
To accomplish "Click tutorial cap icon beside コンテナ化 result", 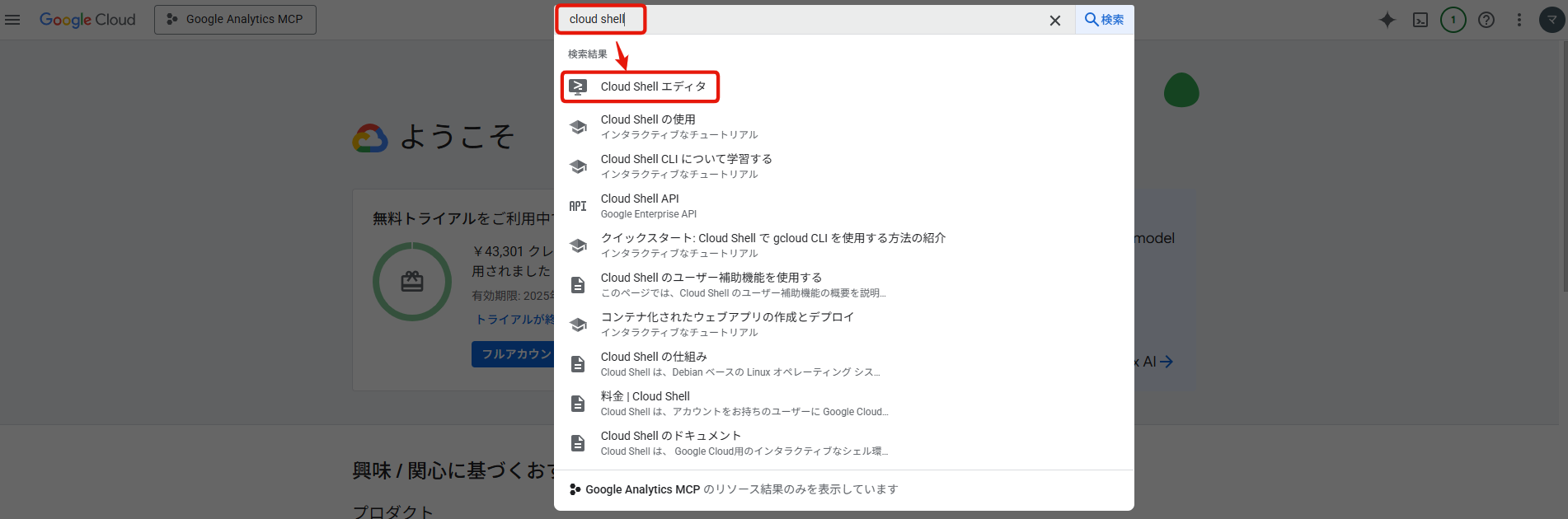I will (x=579, y=325).
